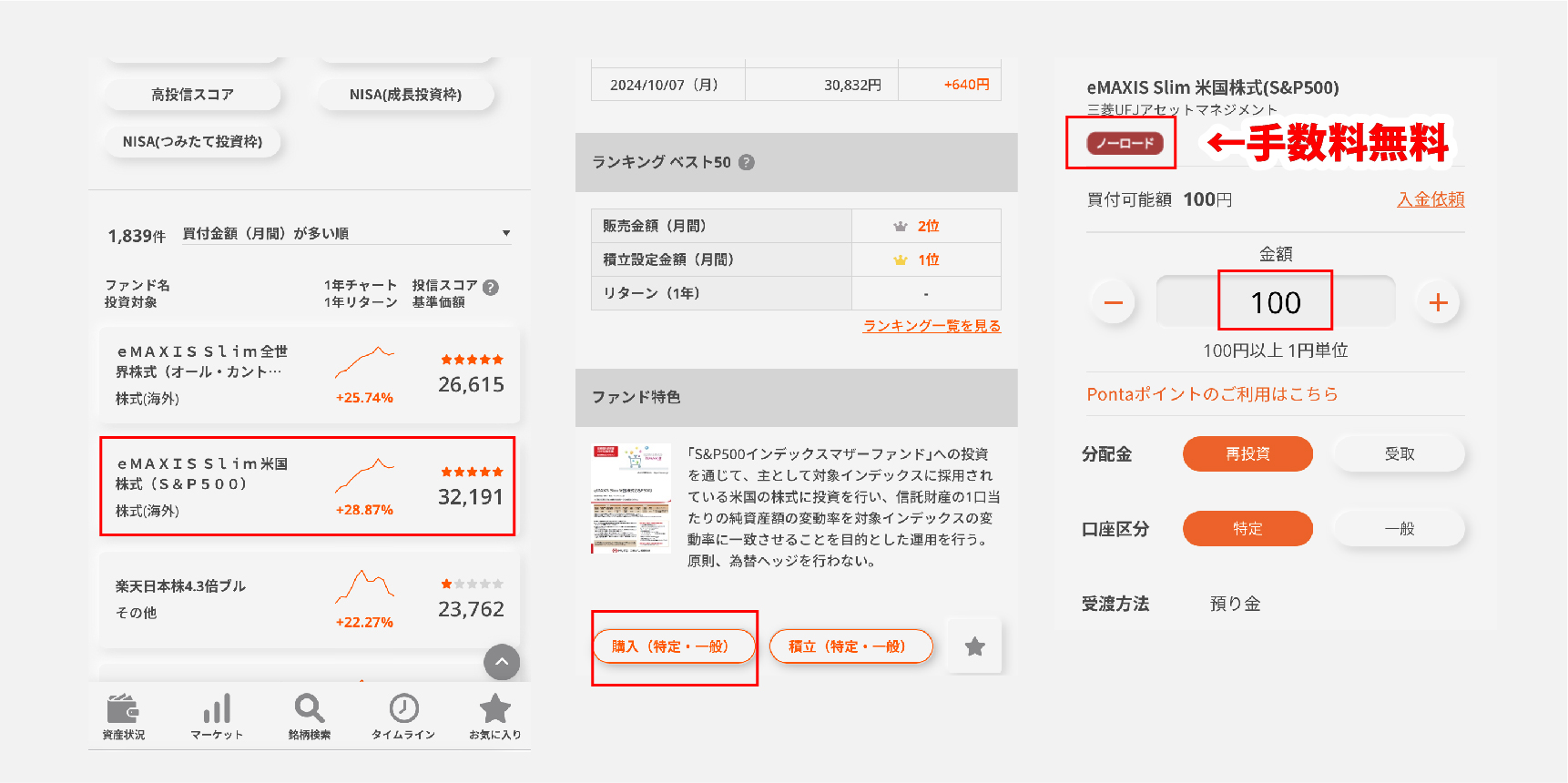Open the sort dropdown 買付金額（月間）が多い順
Screen dimensions: 1568x783
pyautogui.click(x=346, y=234)
